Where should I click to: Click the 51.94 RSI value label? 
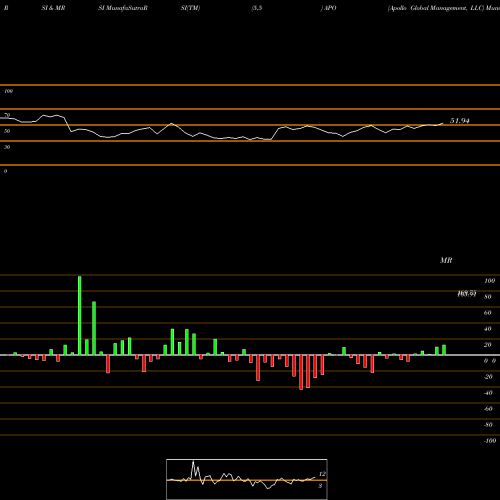click(460, 121)
